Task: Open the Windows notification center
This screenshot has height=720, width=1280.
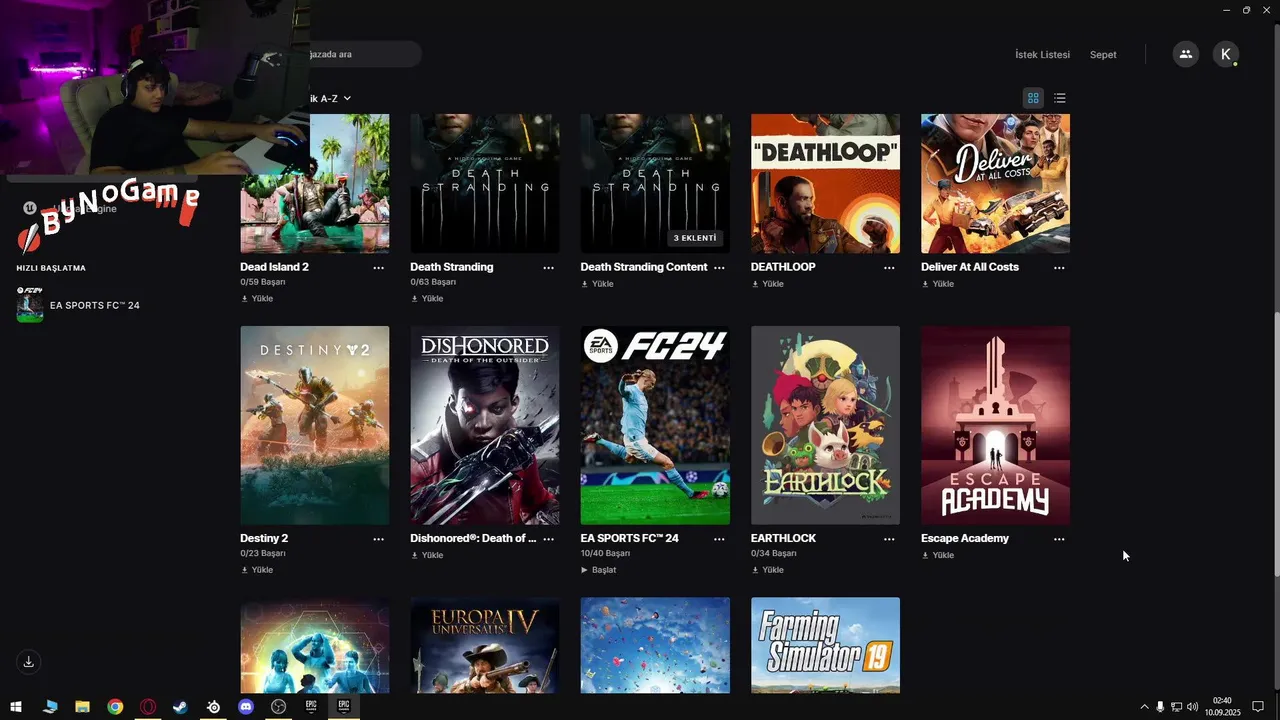Action: tap(1258, 707)
